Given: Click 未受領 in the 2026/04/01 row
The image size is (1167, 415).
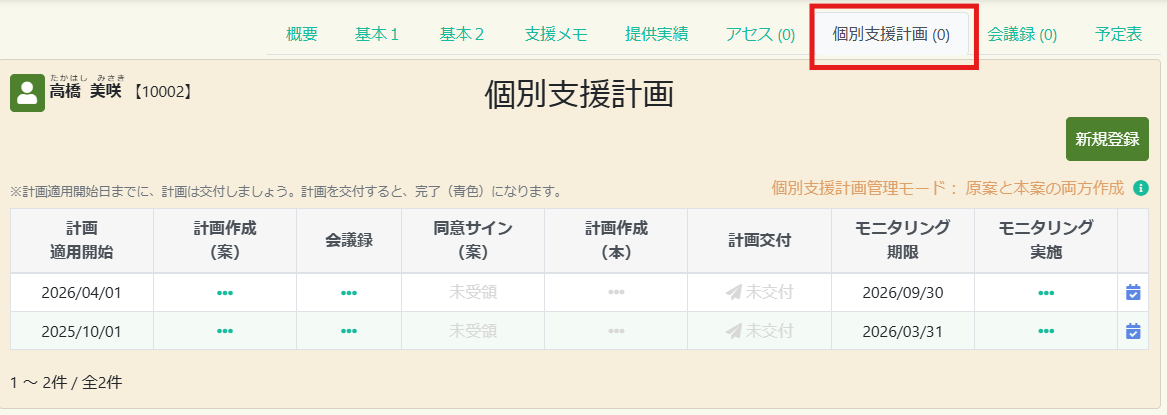Looking at the screenshot, I should coord(473,293).
